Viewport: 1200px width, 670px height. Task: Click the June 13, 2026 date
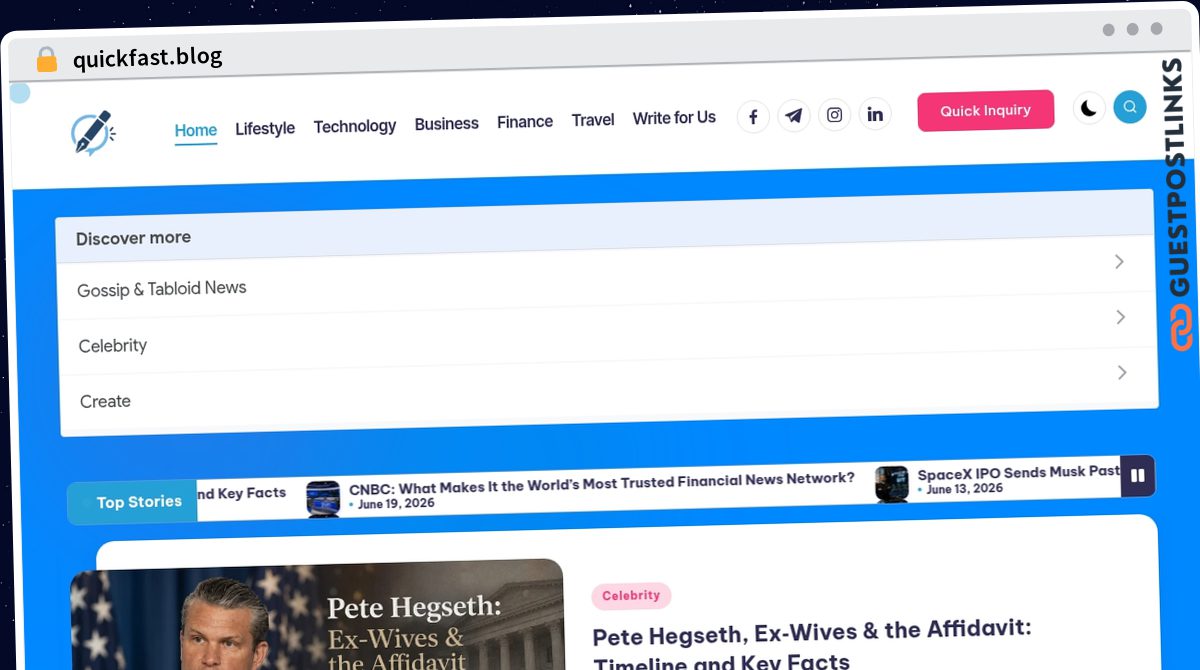coord(964,489)
